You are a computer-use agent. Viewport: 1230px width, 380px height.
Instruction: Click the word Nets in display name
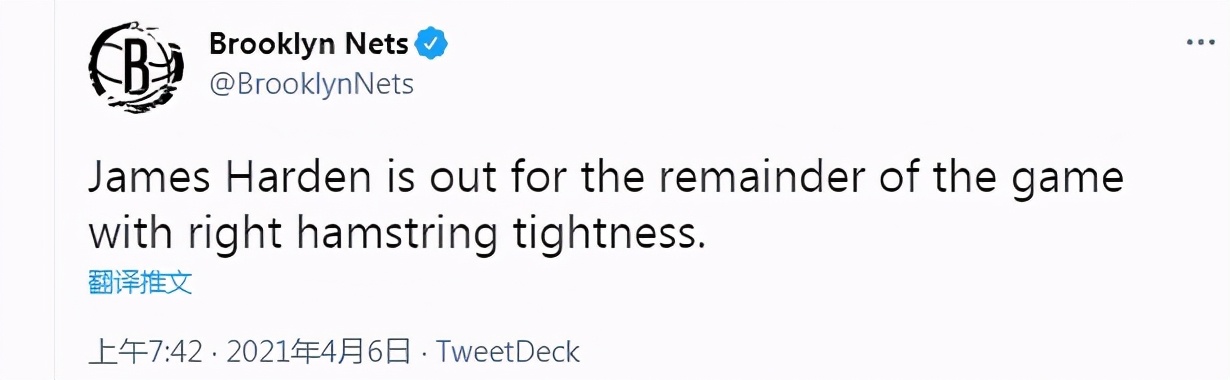point(376,44)
